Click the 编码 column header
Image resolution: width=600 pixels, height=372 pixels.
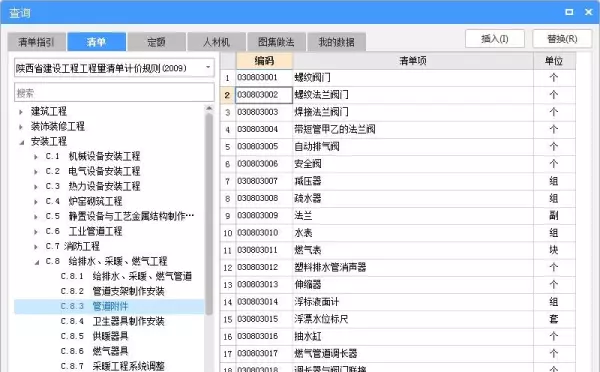264,60
